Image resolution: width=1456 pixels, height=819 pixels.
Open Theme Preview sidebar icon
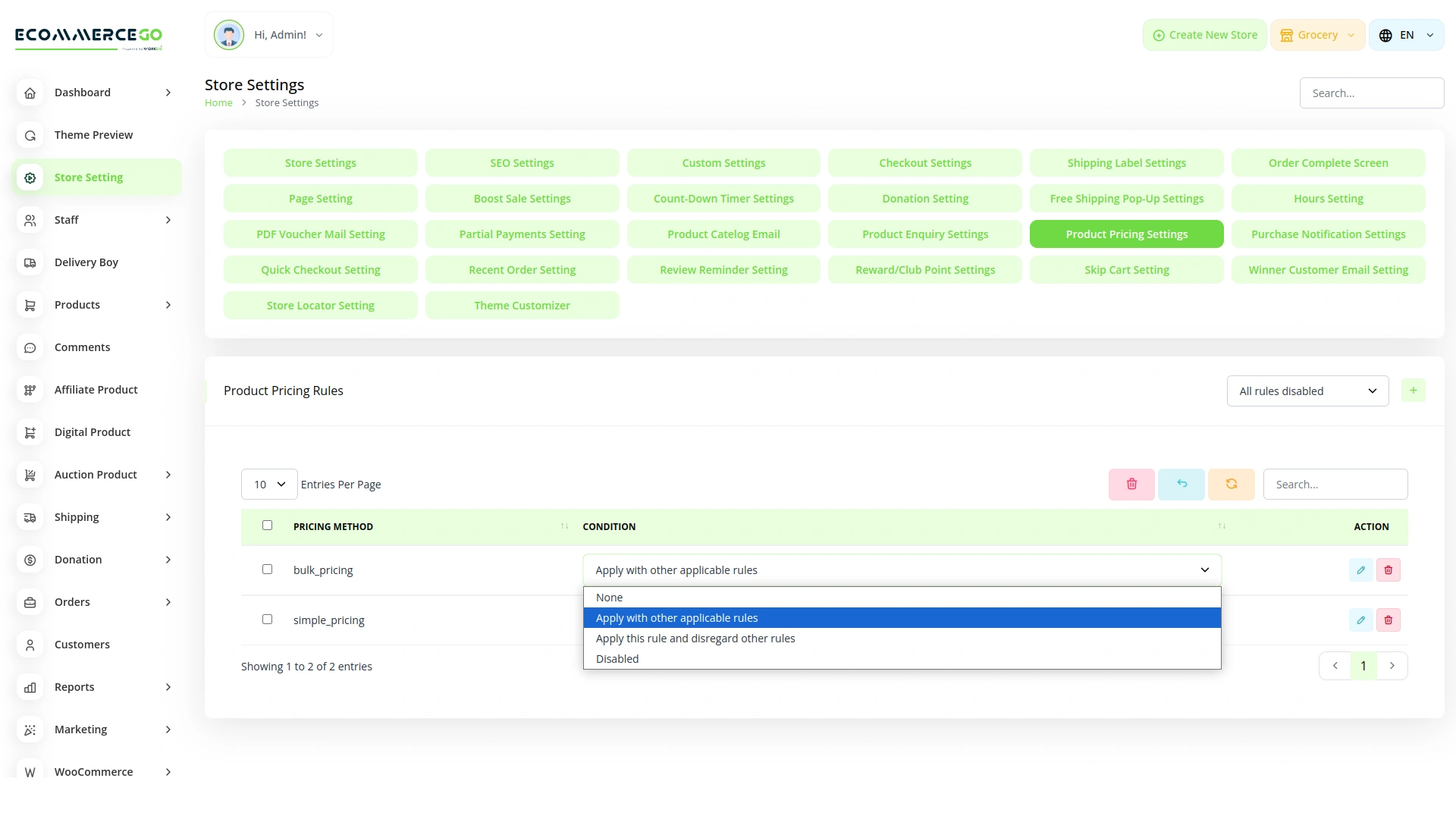point(30,135)
